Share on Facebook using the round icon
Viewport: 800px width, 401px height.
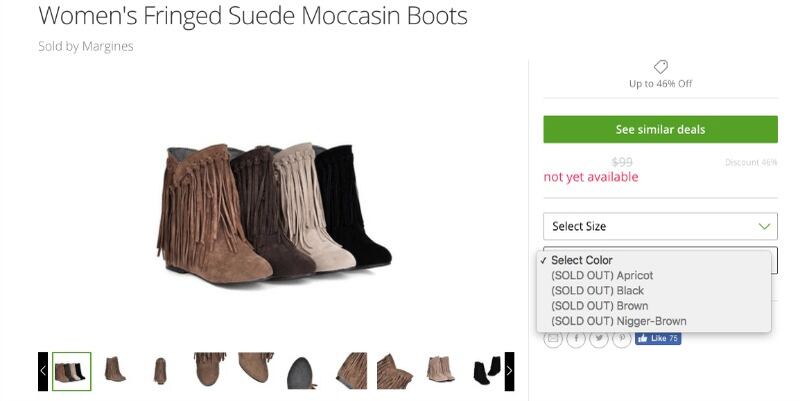[577, 339]
